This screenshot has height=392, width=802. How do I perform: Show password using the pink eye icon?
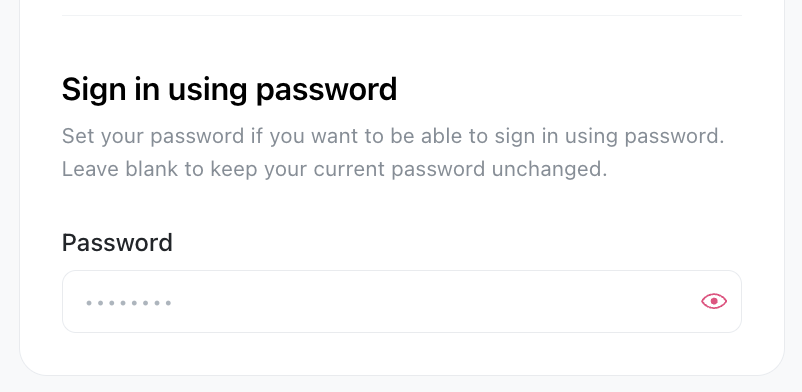(714, 301)
